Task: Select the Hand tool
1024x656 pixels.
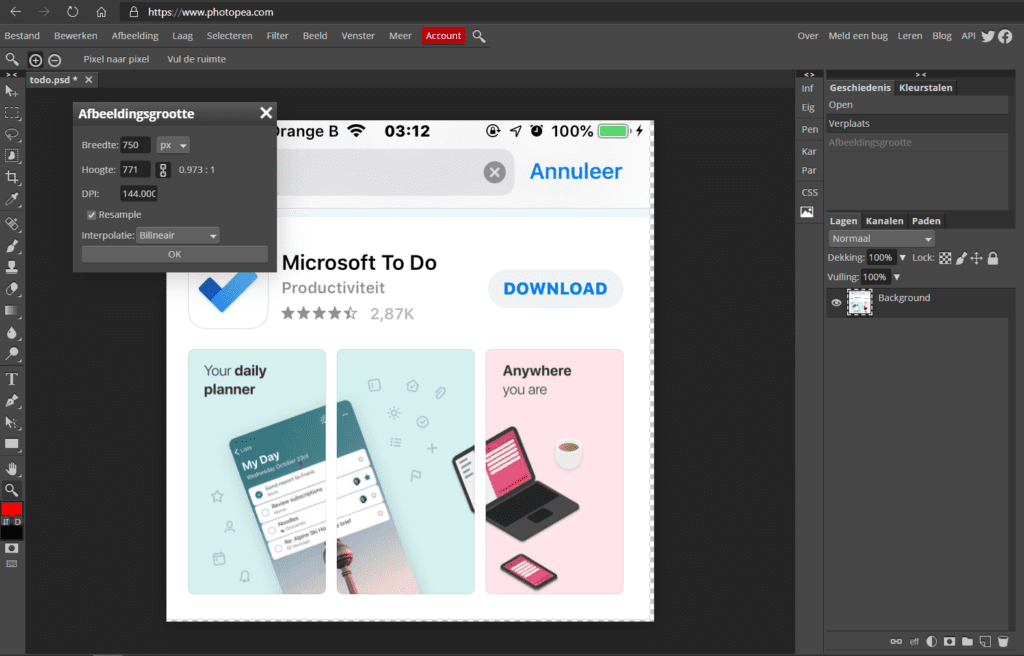Action: click(12, 468)
